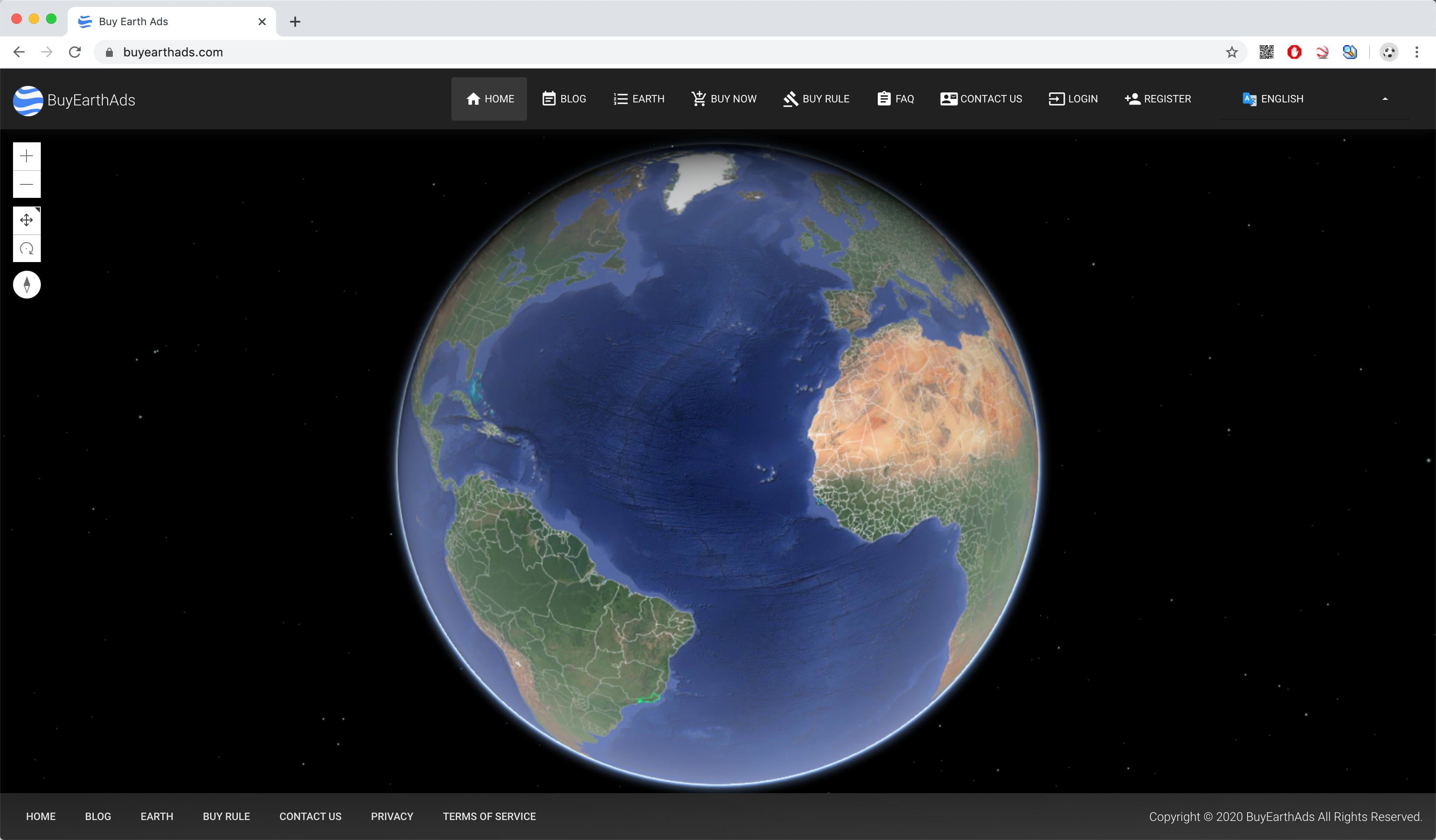Reload the page
Viewport: 1436px width, 840px height.
point(75,52)
